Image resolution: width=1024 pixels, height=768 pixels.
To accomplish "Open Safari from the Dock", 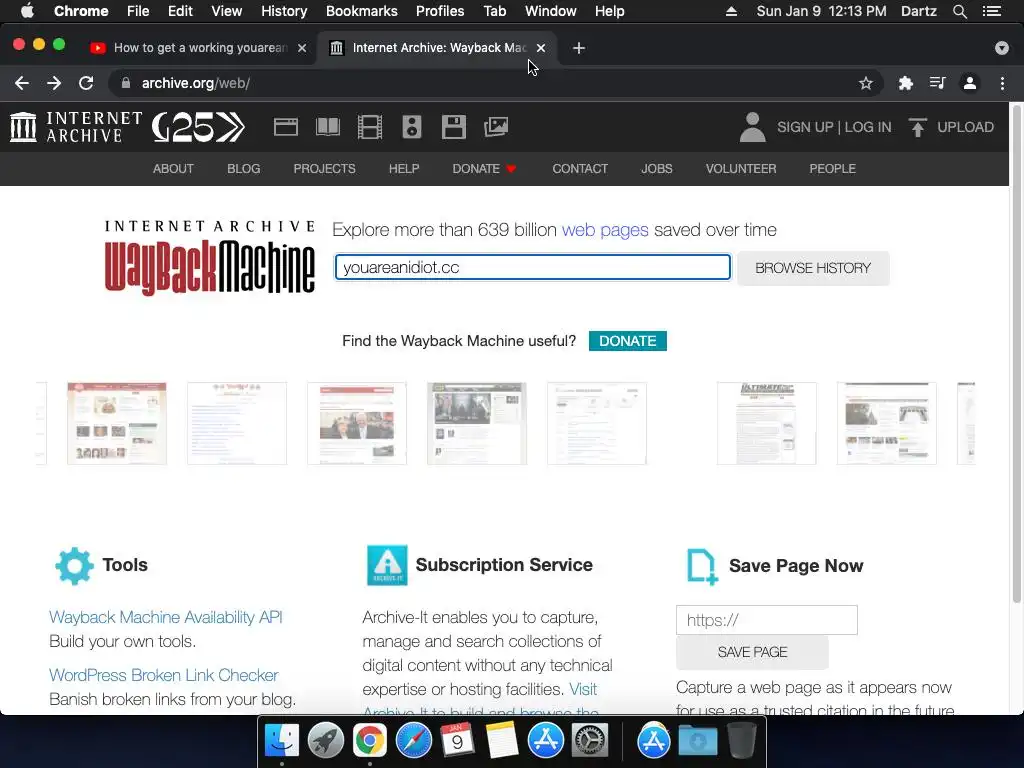I will 413,741.
